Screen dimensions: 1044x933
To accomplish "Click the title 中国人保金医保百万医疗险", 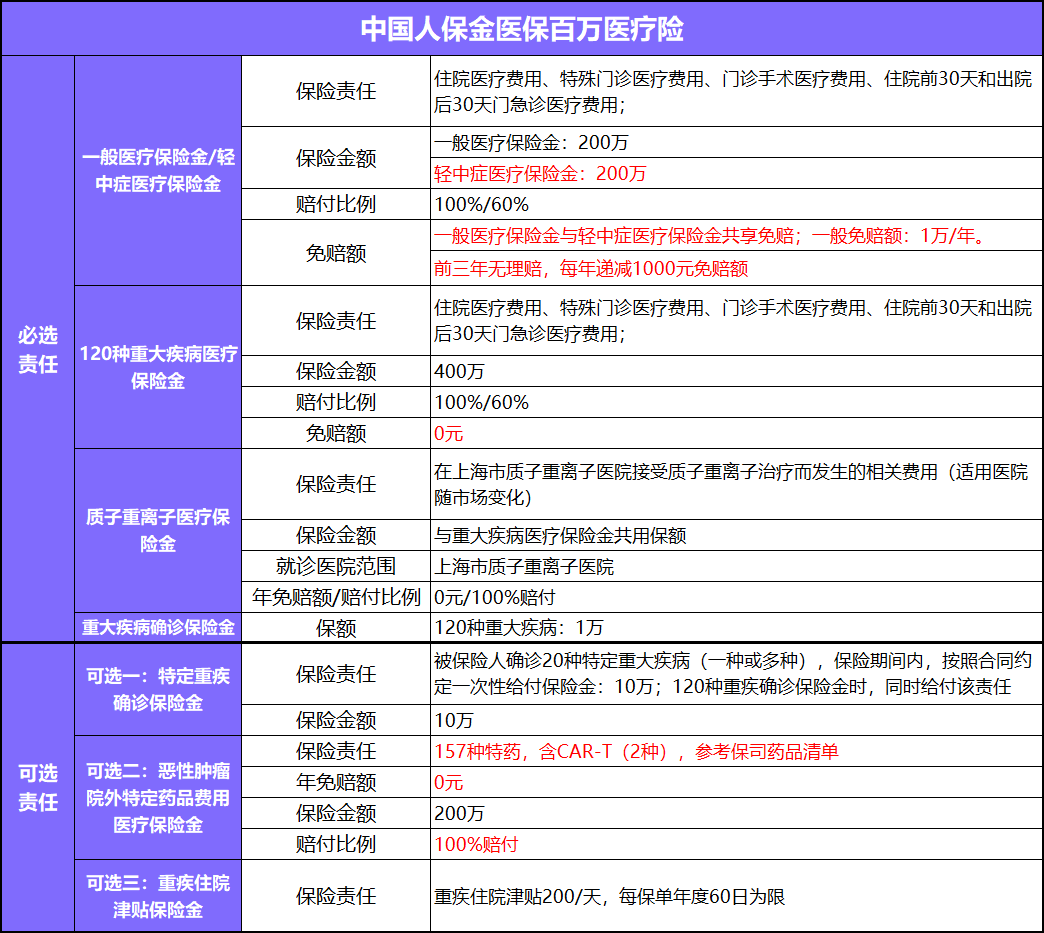I will pyautogui.click(x=522, y=29).
